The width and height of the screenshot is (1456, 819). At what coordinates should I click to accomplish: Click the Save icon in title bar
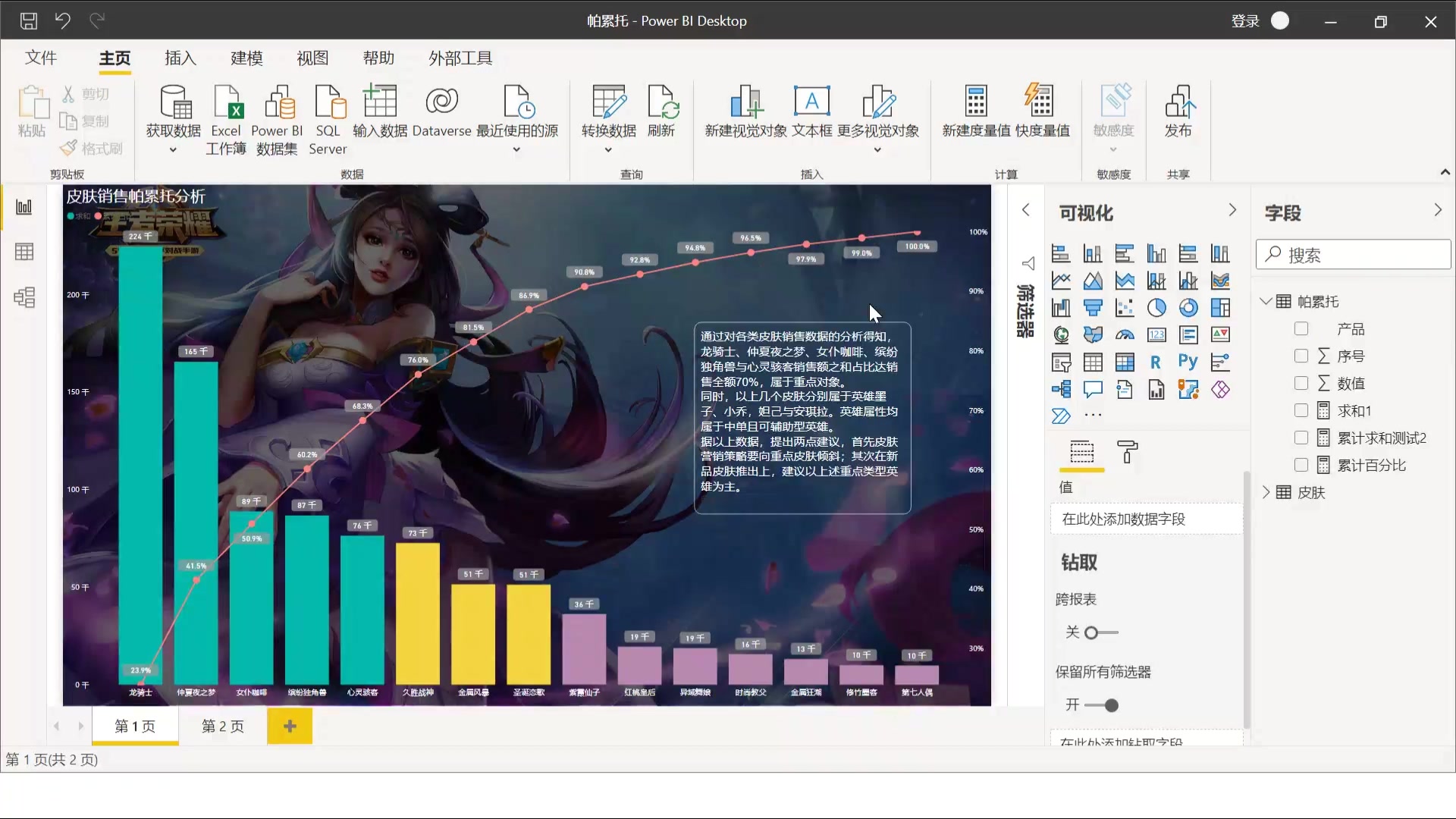[x=29, y=20]
